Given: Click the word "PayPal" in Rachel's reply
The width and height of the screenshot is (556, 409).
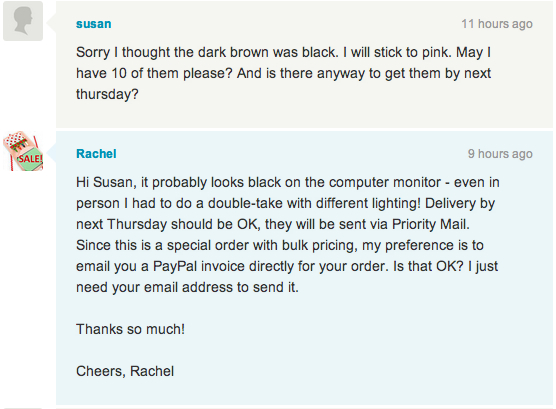Looking at the screenshot, I should point(175,266).
